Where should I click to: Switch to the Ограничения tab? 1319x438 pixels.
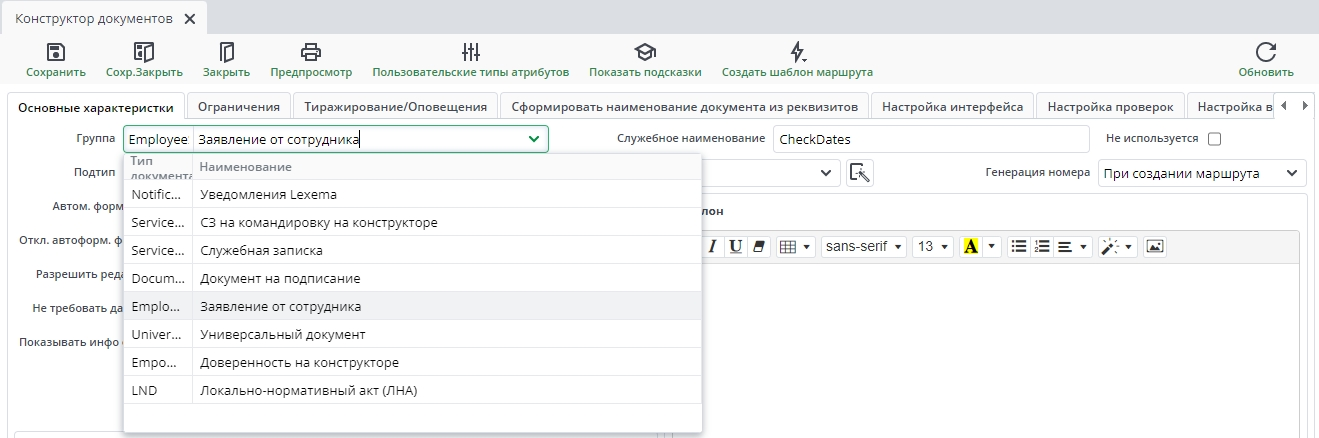tap(238, 106)
